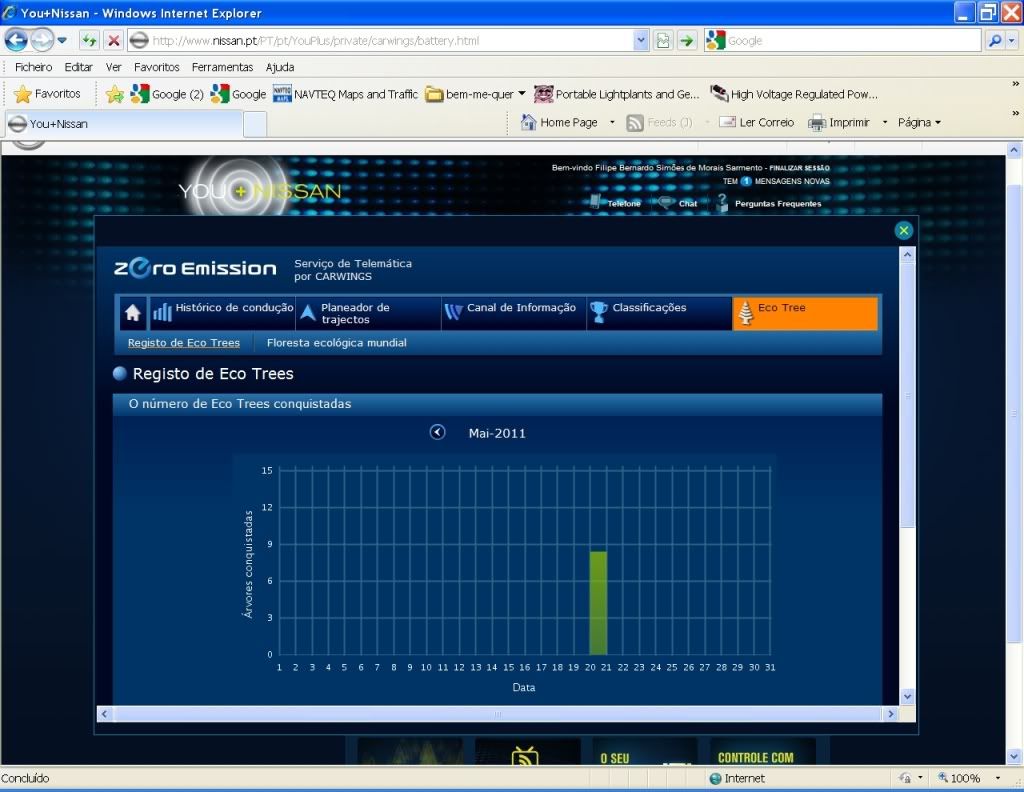Click the Favoritos star button

click(x=47, y=94)
